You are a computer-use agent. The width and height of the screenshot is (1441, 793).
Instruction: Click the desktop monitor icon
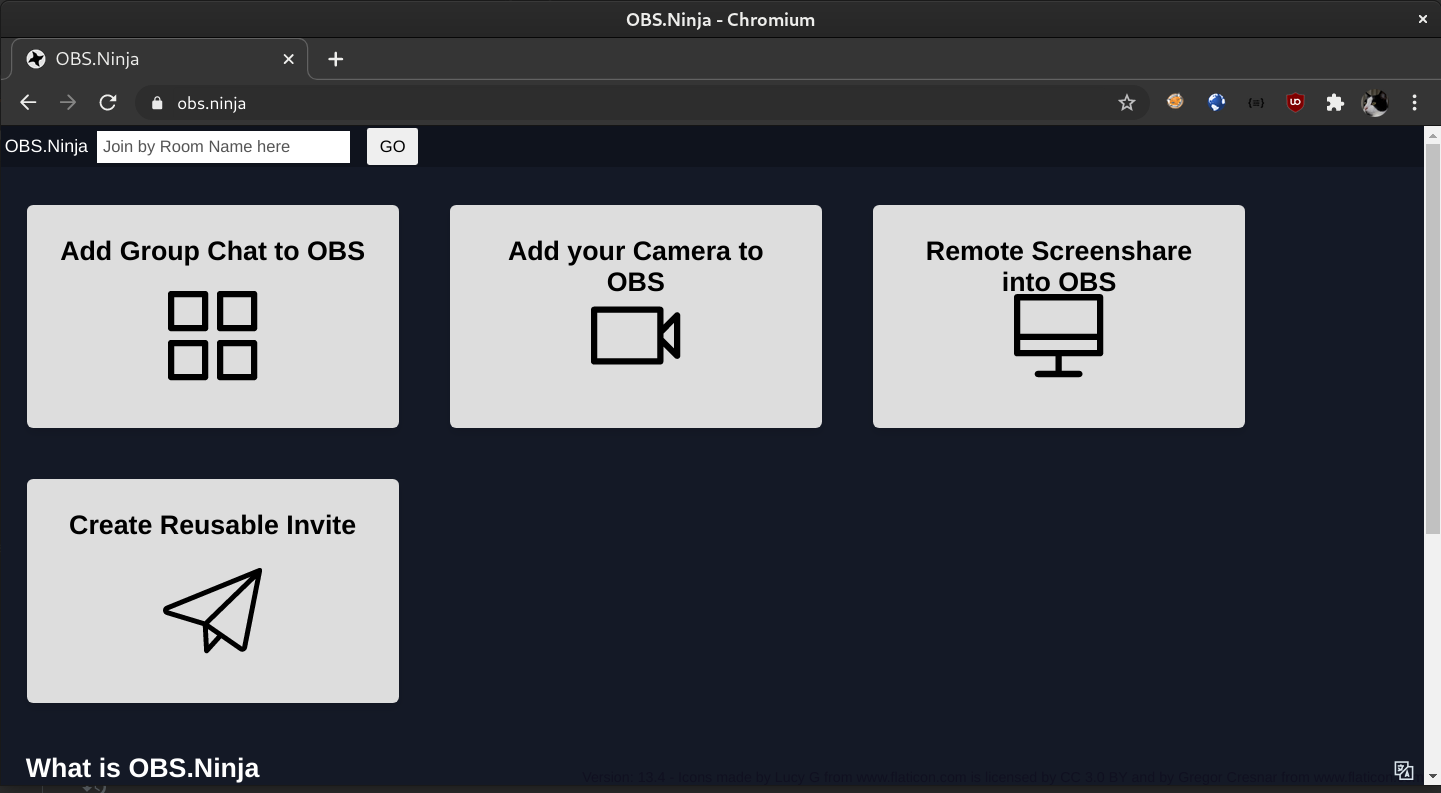point(1059,335)
